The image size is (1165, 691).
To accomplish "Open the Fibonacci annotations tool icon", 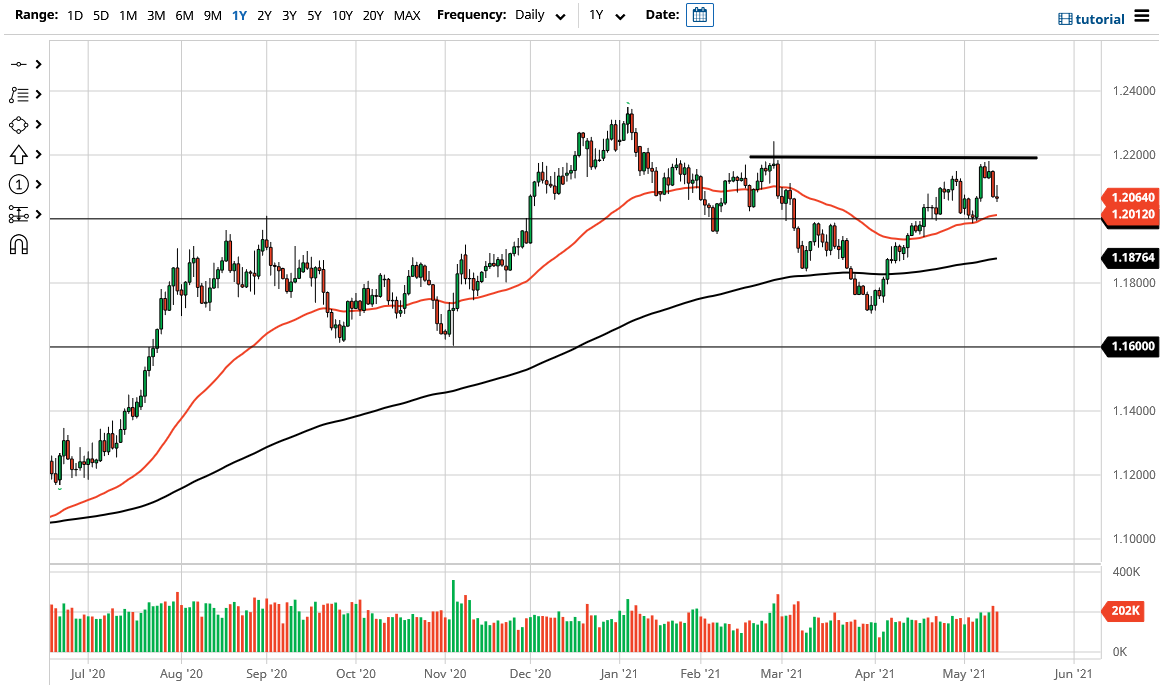I will [x=20, y=94].
